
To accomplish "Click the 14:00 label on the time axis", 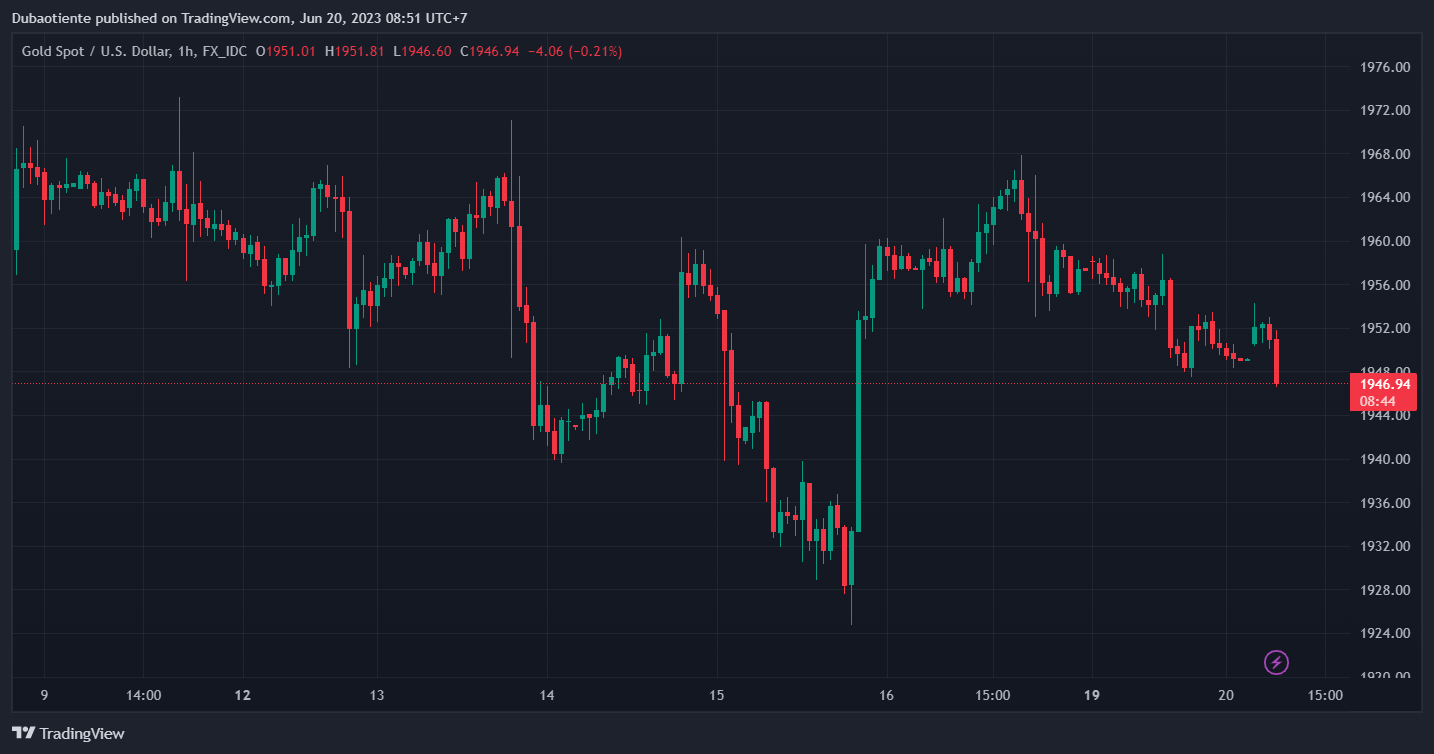I will [x=143, y=695].
